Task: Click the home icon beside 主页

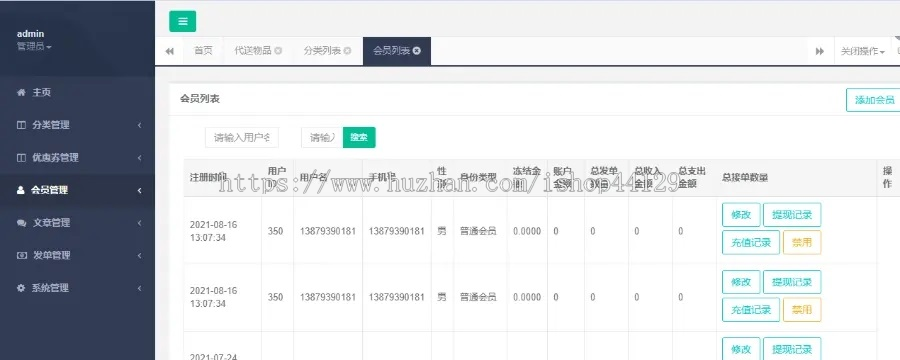Action: click(21, 92)
